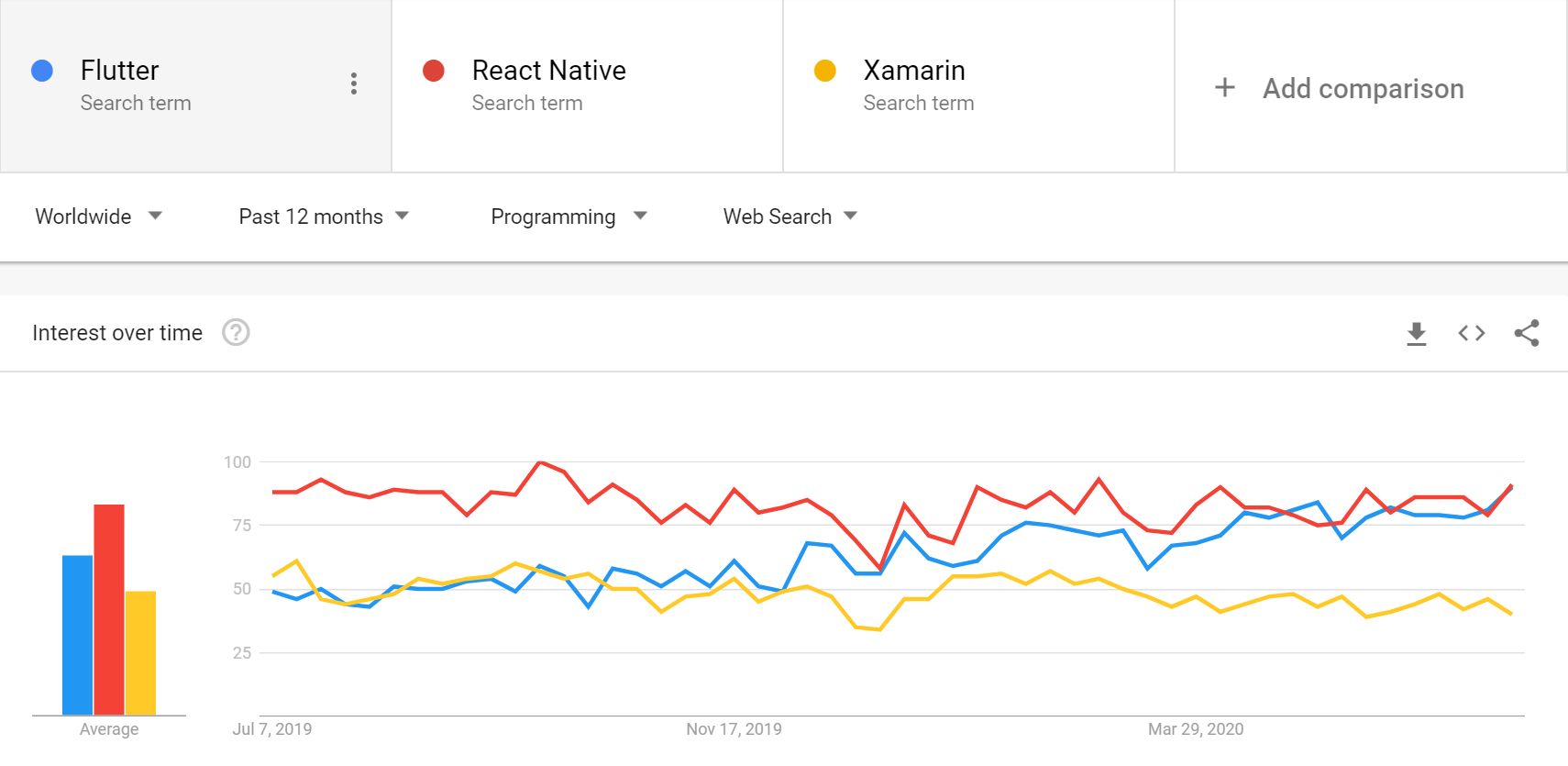Click the download chart data icon
The image size is (1568, 766).
click(x=1417, y=333)
